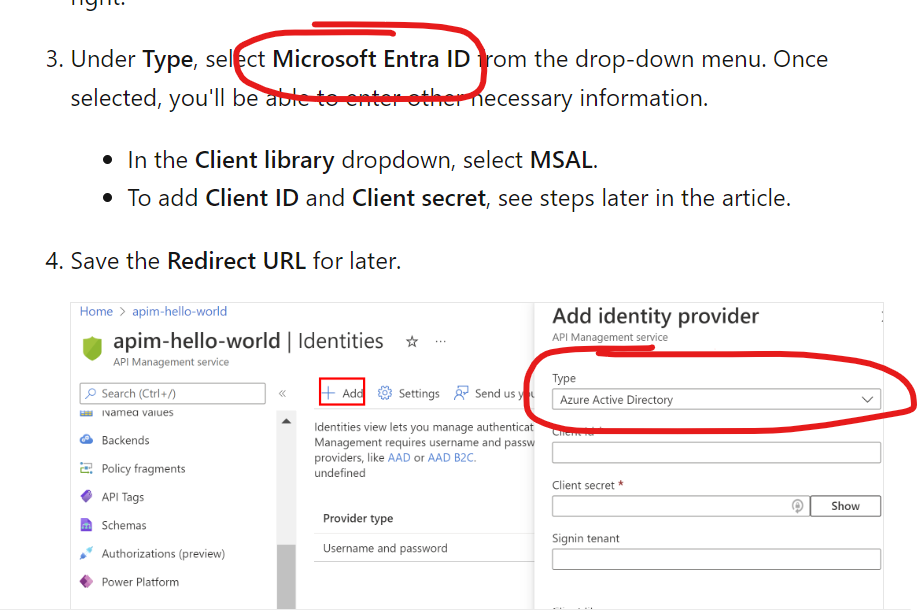Click the Provider type column header

point(358,519)
